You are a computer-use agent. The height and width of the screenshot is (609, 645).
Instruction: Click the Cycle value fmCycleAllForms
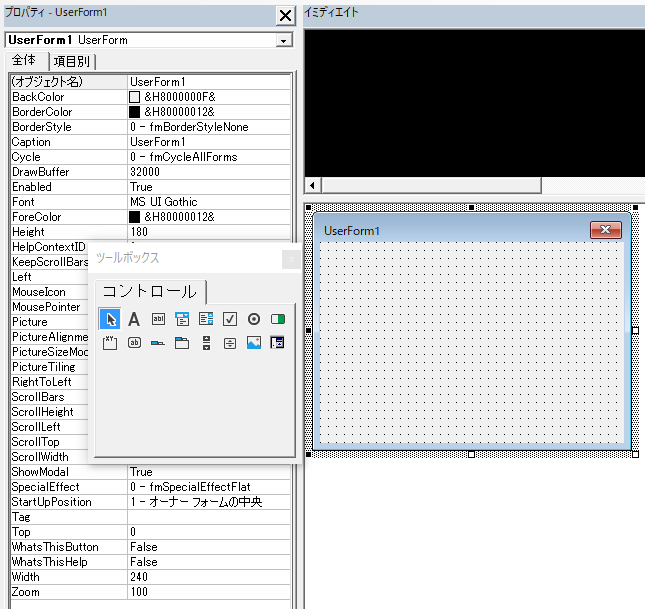184,157
